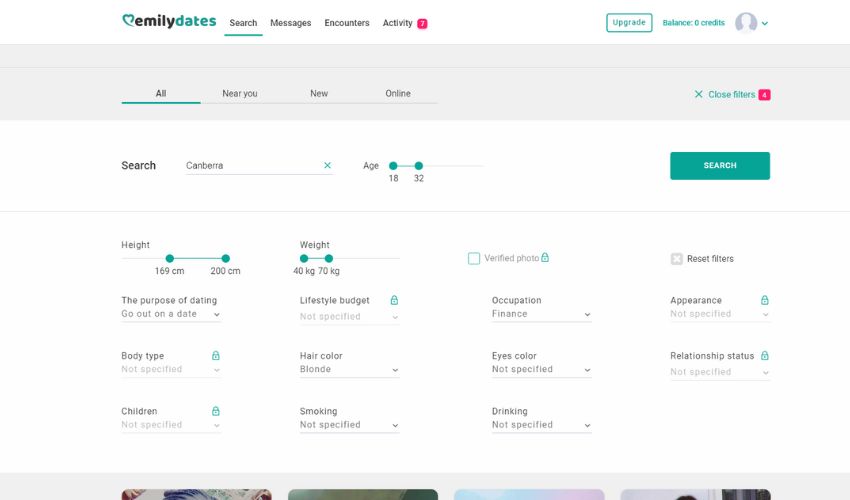Open the Appearance dropdown

tap(720, 314)
